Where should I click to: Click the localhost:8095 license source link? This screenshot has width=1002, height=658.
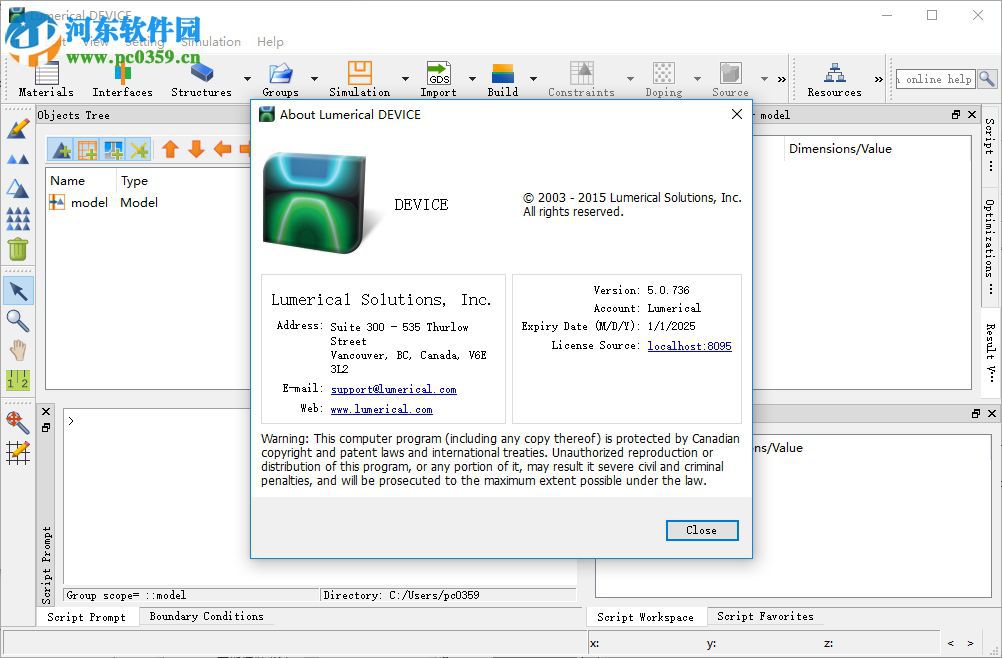pyautogui.click(x=689, y=346)
